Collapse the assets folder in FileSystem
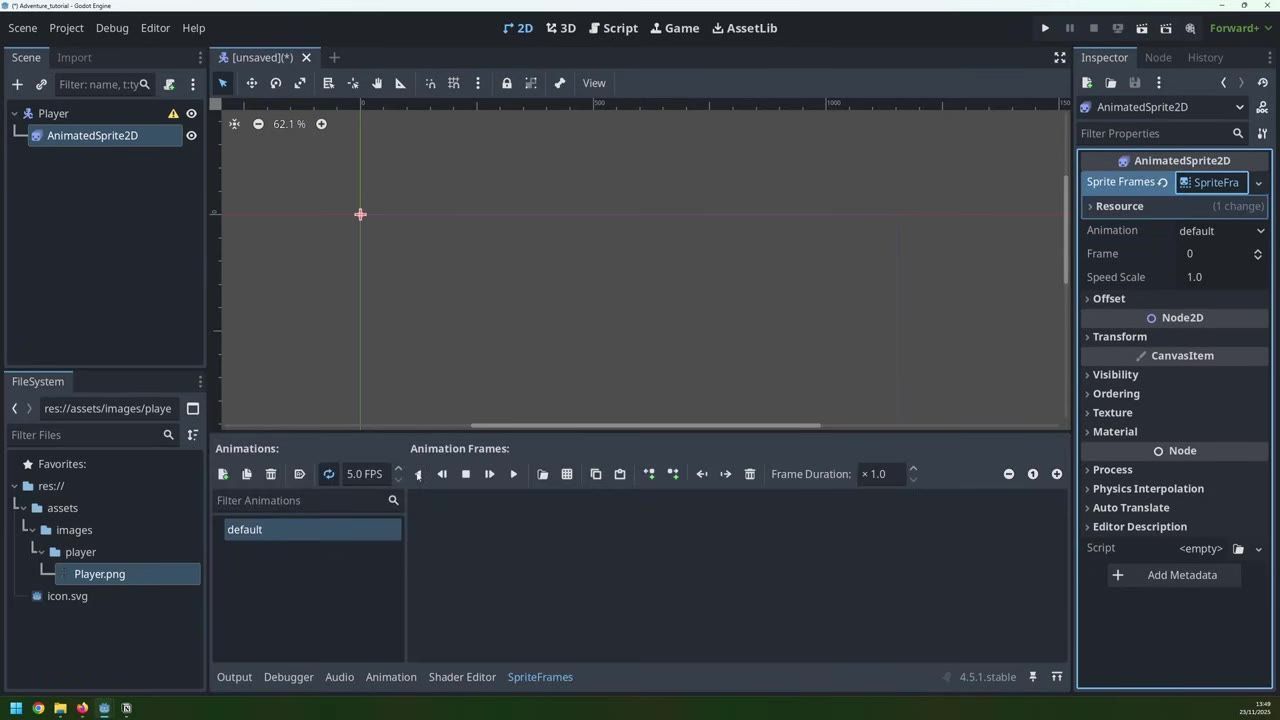The height and width of the screenshot is (720, 1280). (x=22, y=508)
